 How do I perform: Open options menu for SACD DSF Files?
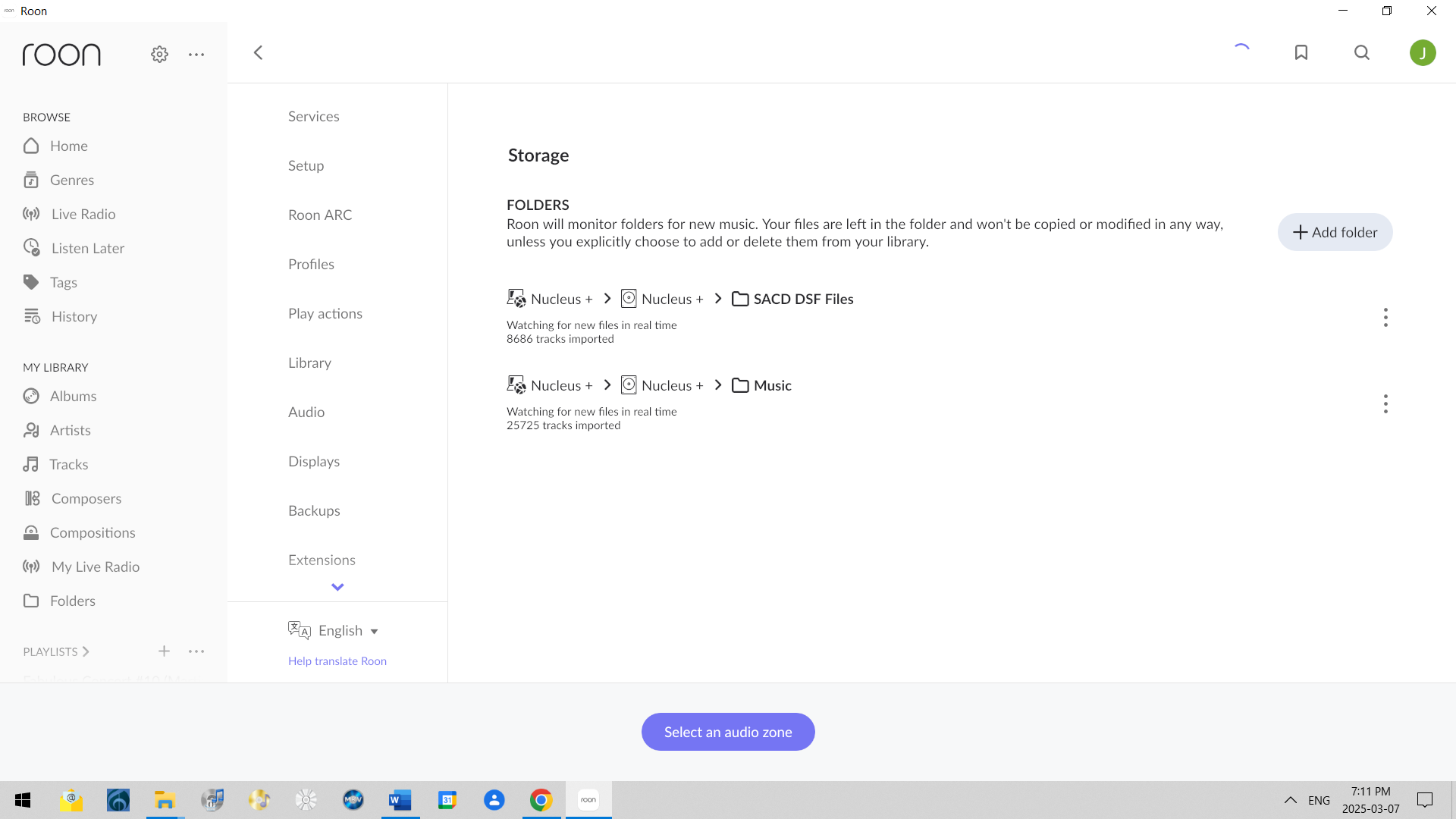1385,317
